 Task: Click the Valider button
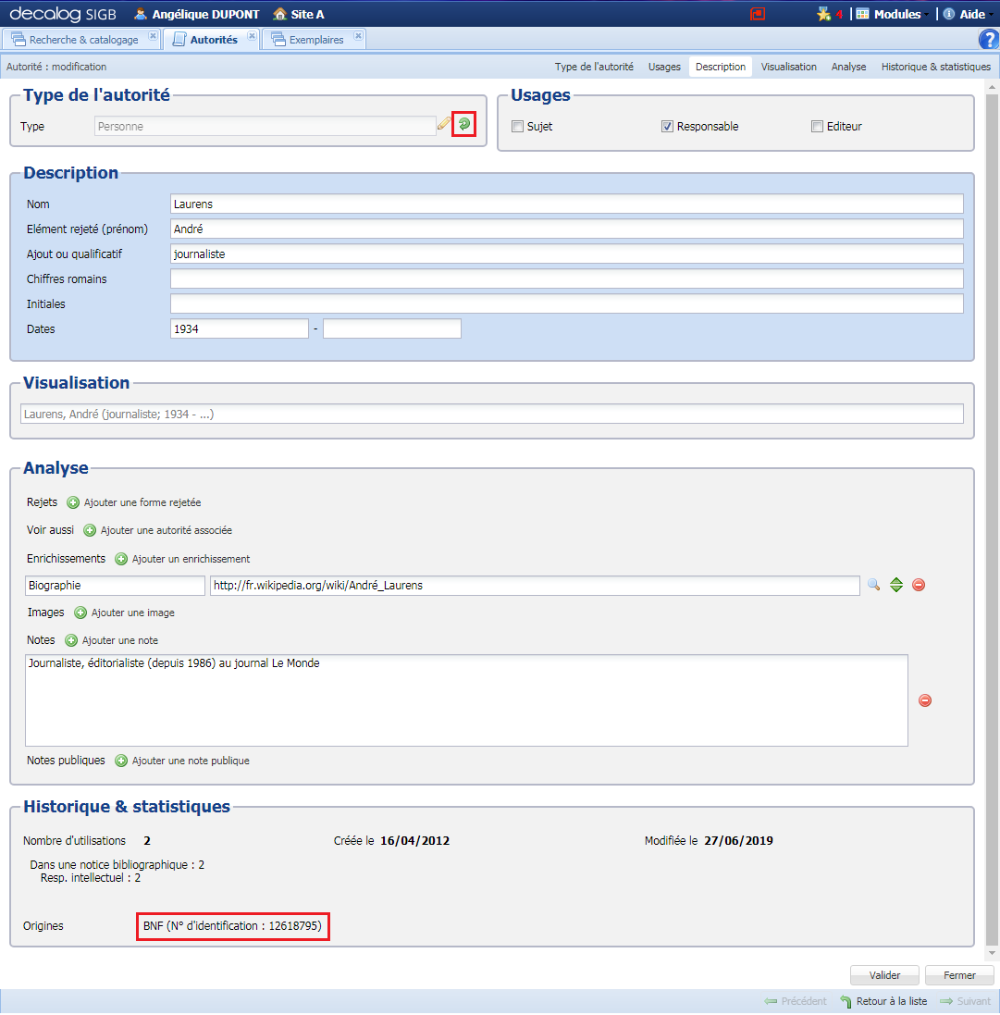[x=884, y=975]
